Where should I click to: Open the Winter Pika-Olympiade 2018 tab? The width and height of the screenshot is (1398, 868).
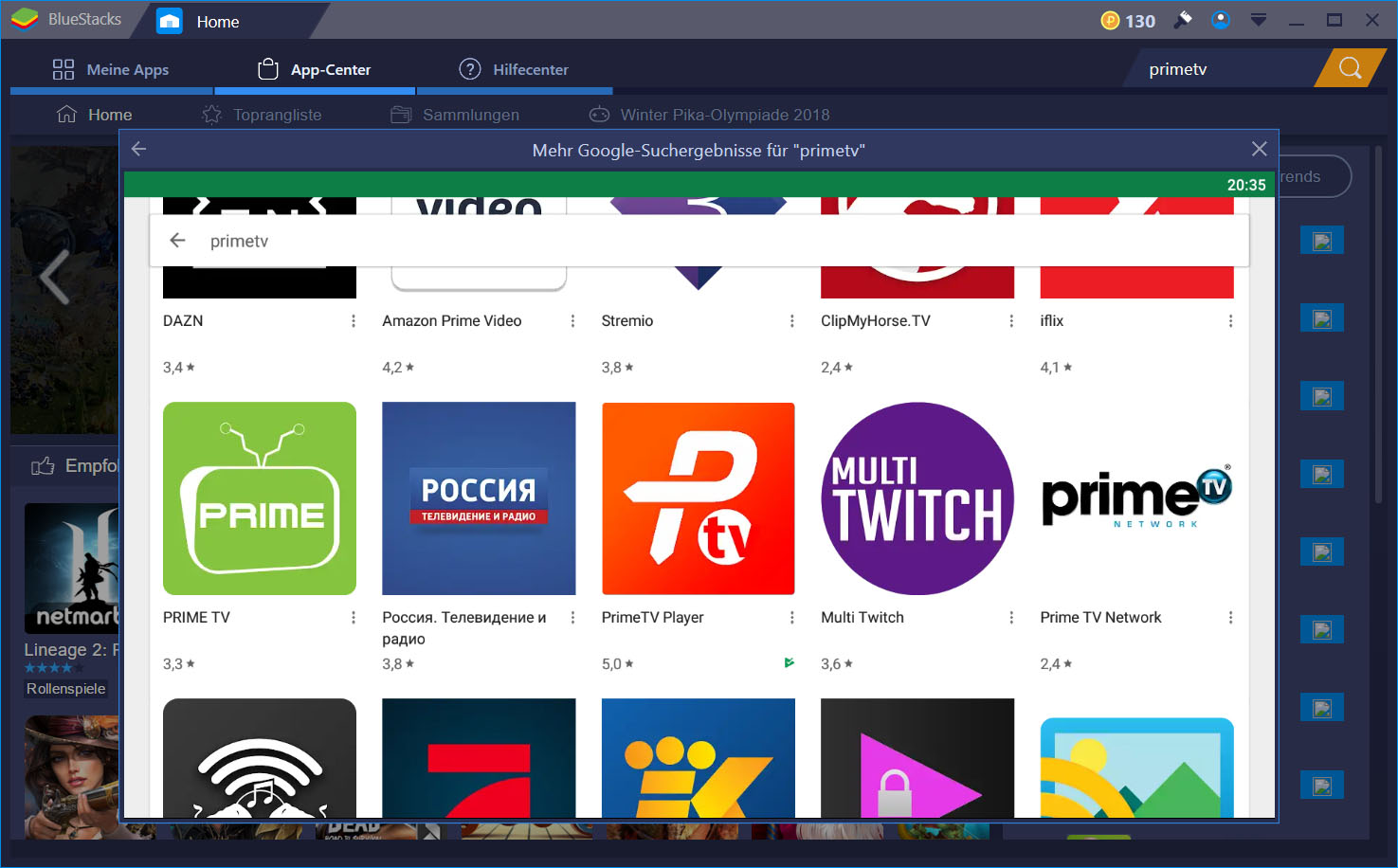click(709, 115)
